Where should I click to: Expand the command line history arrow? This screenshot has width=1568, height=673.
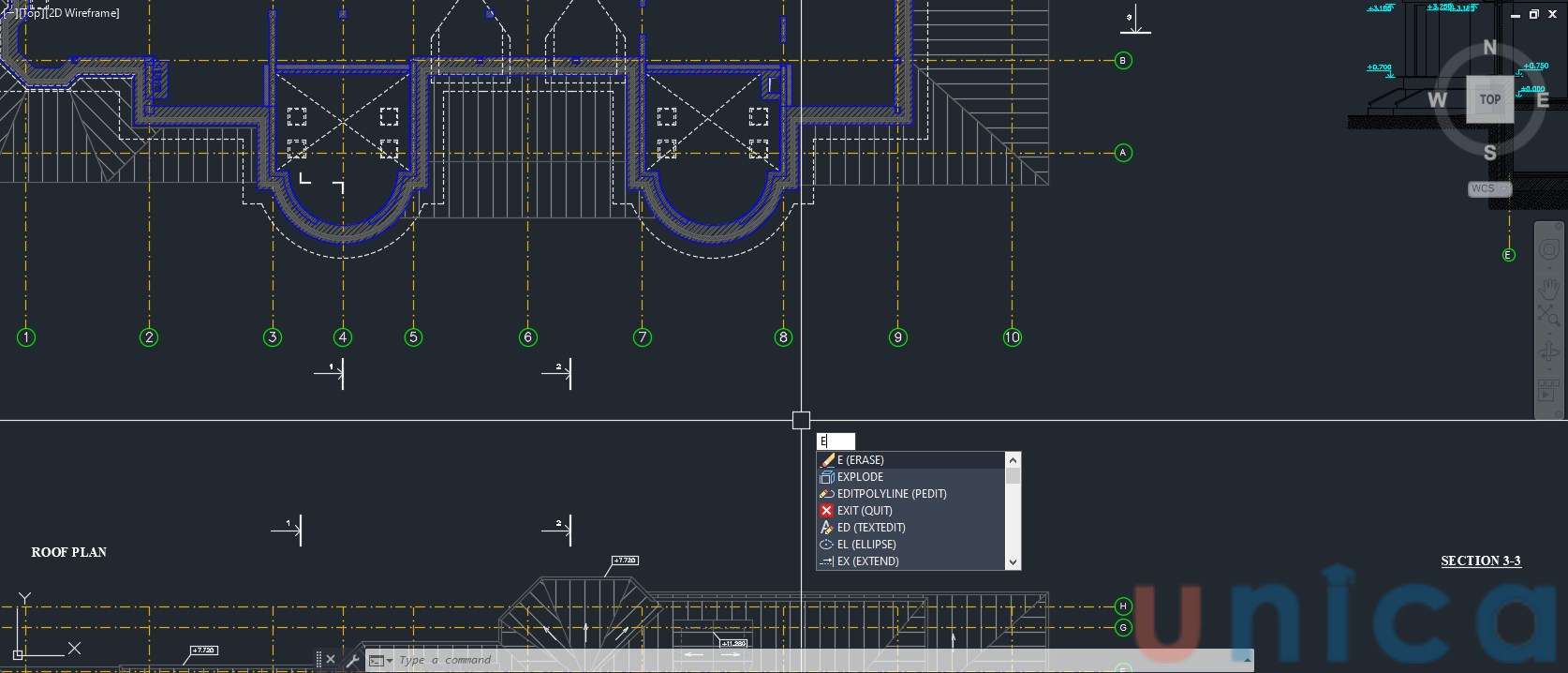(x=1247, y=660)
